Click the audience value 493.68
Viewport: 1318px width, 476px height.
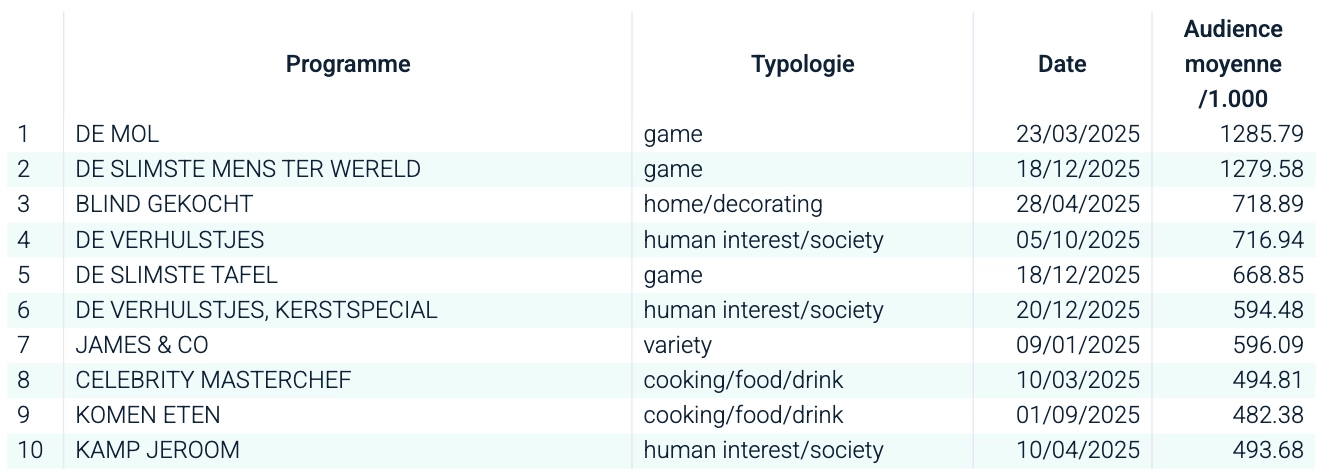coord(1267,450)
